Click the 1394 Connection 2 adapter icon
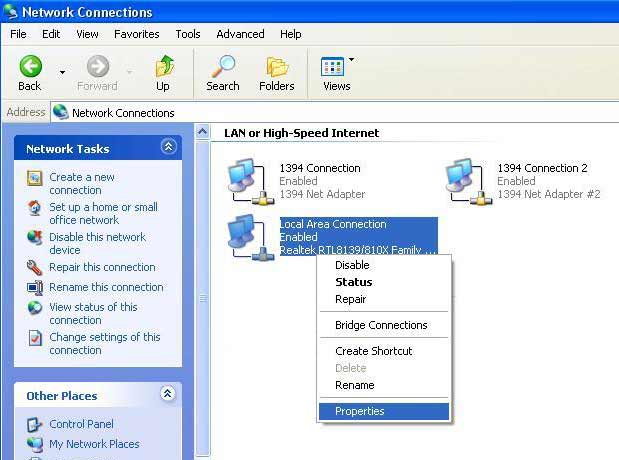The height and width of the screenshot is (460, 619). (x=469, y=181)
